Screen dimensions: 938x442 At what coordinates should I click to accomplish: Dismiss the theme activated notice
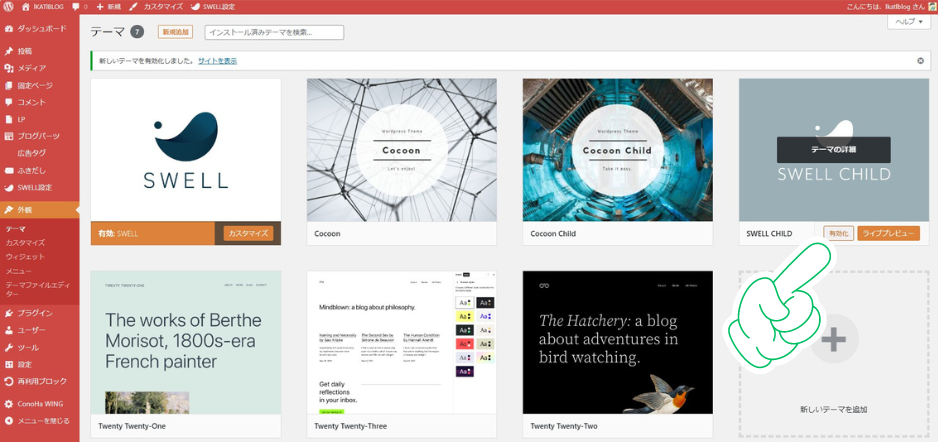(x=921, y=60)
